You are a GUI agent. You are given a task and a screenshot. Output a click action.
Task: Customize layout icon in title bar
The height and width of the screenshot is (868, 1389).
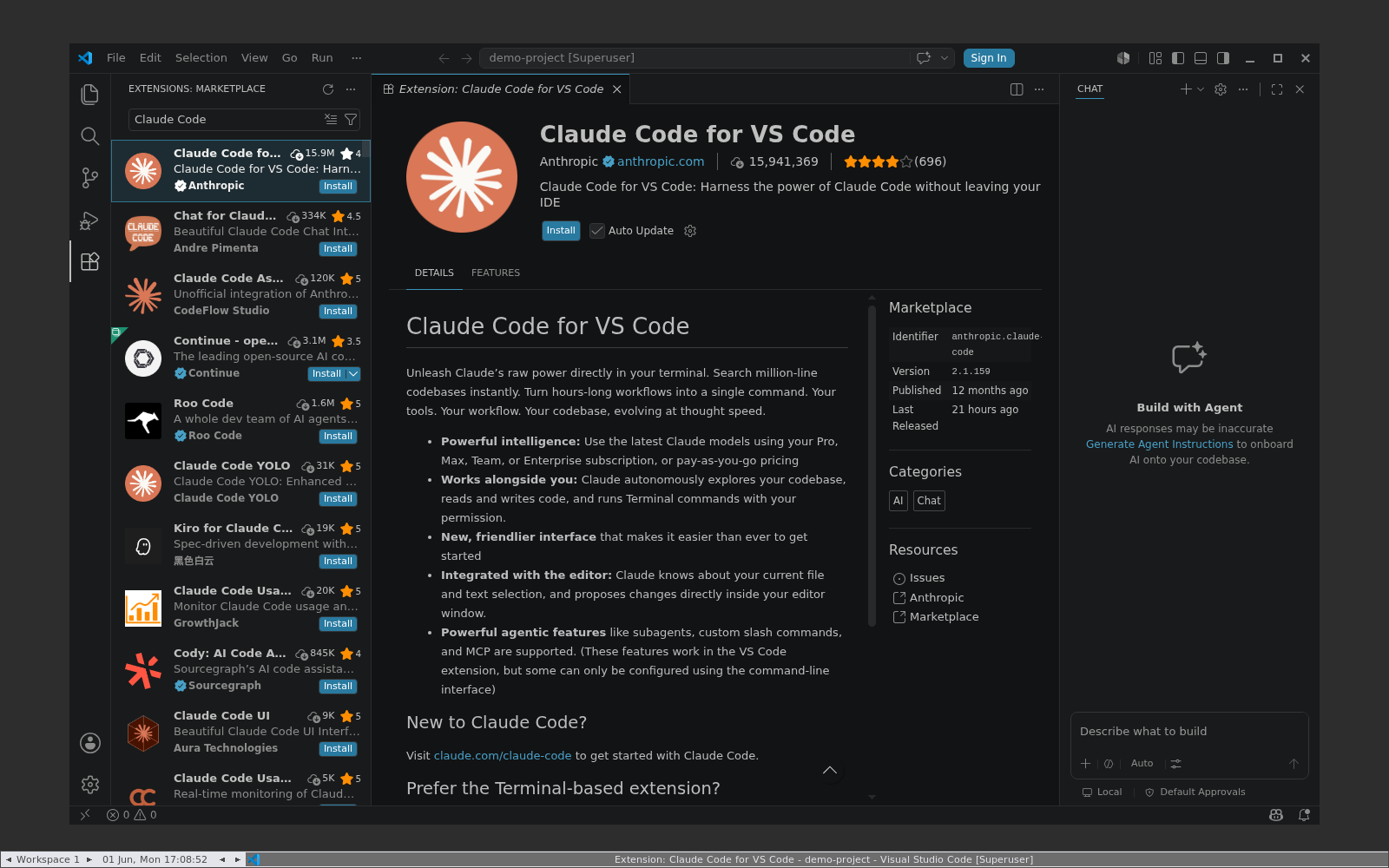tap(1155, 58)
